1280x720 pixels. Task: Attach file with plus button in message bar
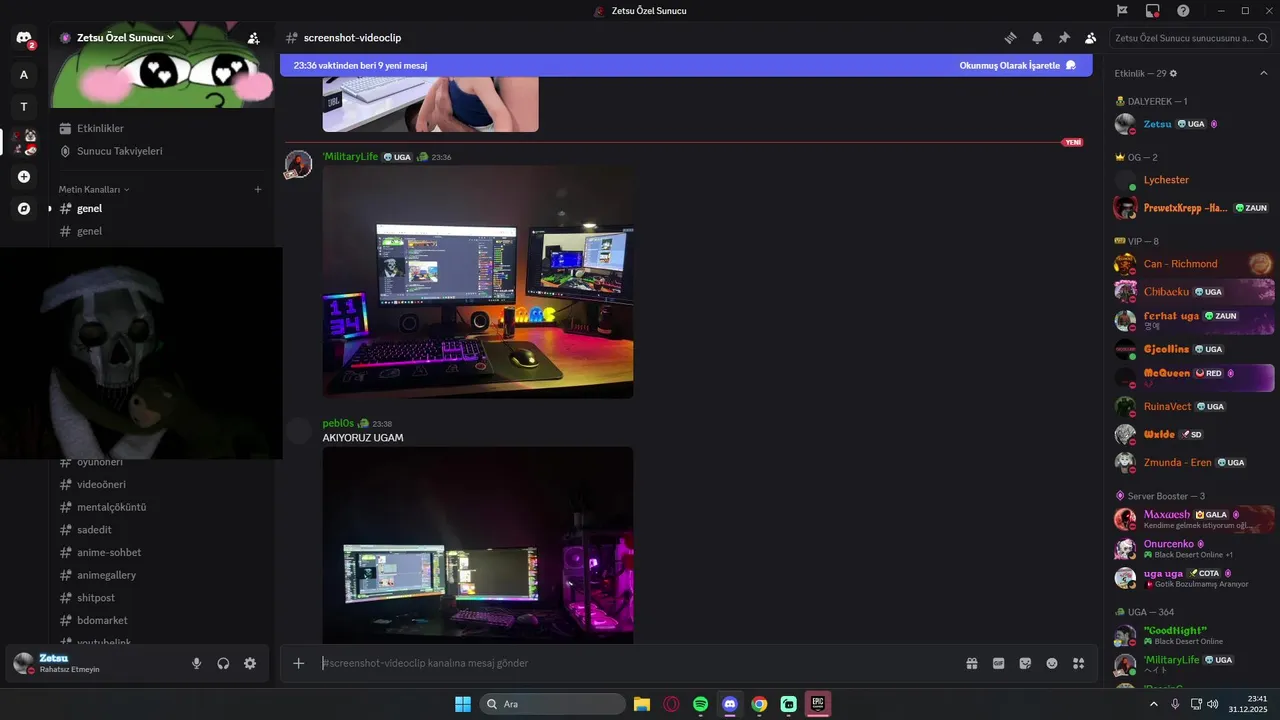pyautogui.click(x=298, y=663)
